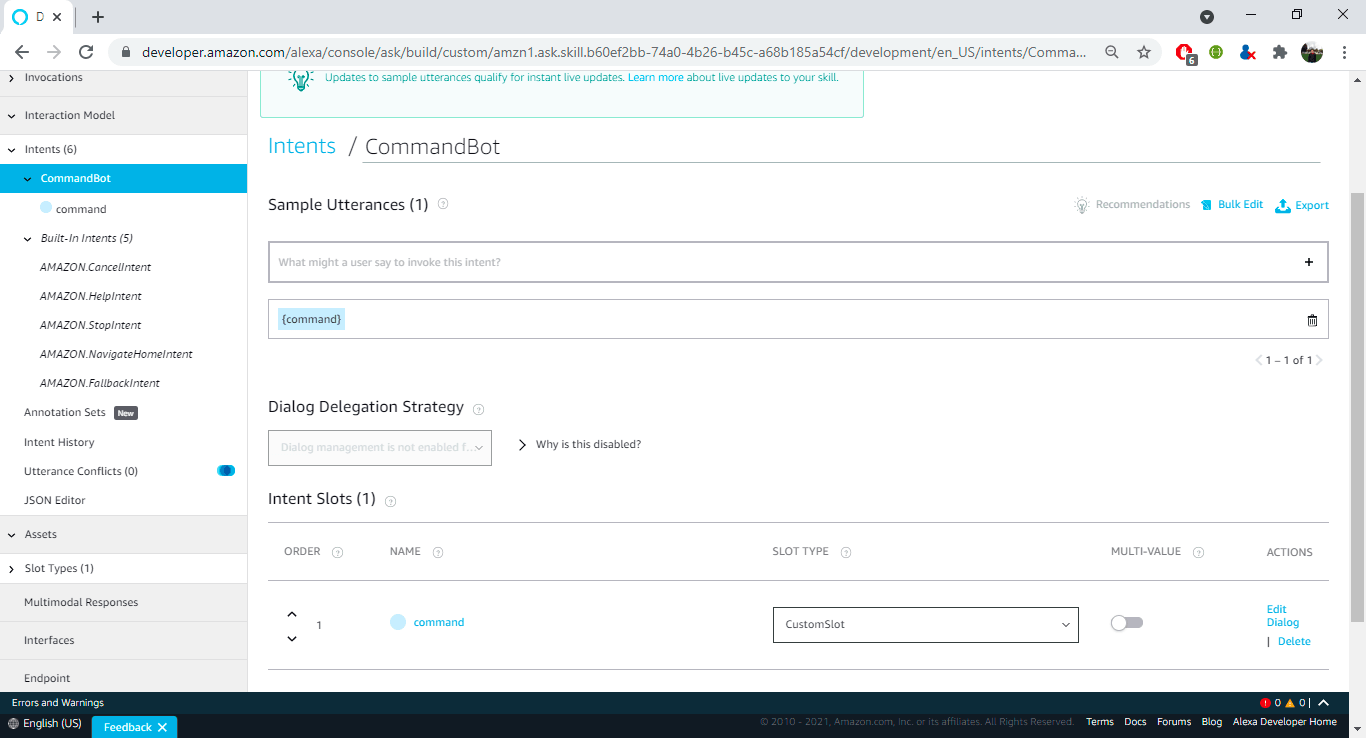Open AMAZON.FallbackIntent
Image resolution: width=1366 pixels, height=738 pixels.
(100, 384)
